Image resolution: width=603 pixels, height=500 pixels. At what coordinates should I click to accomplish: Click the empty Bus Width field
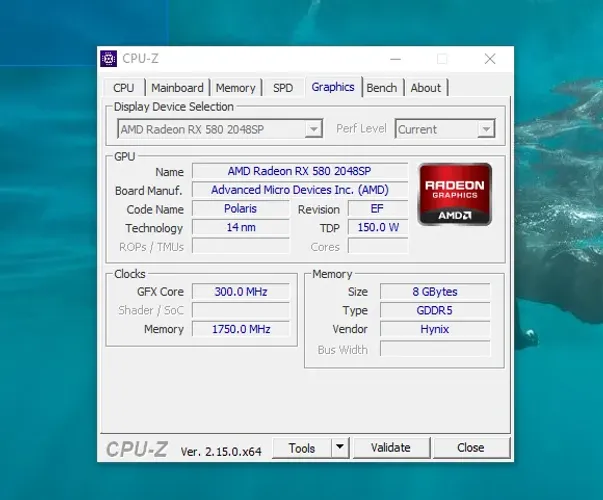(435, 349)
